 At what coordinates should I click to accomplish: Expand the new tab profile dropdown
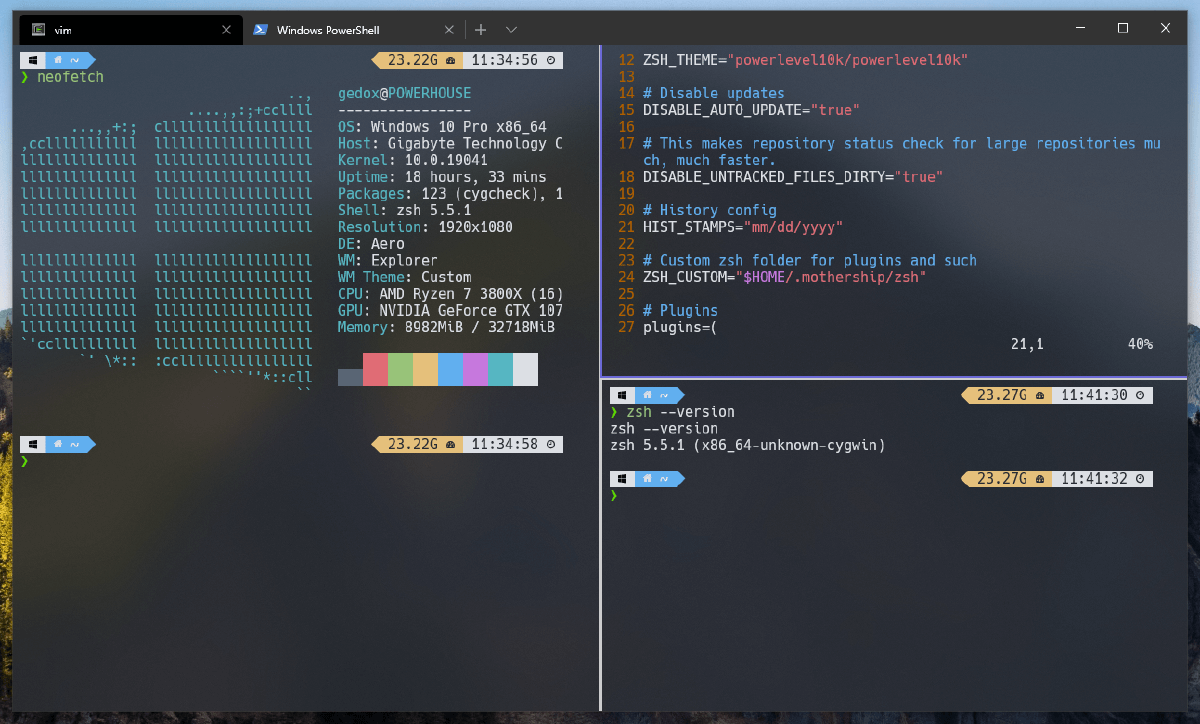tap(511, 30)
